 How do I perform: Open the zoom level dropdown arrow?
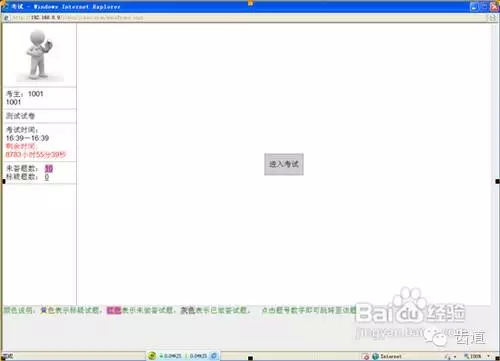coord(489,356)
